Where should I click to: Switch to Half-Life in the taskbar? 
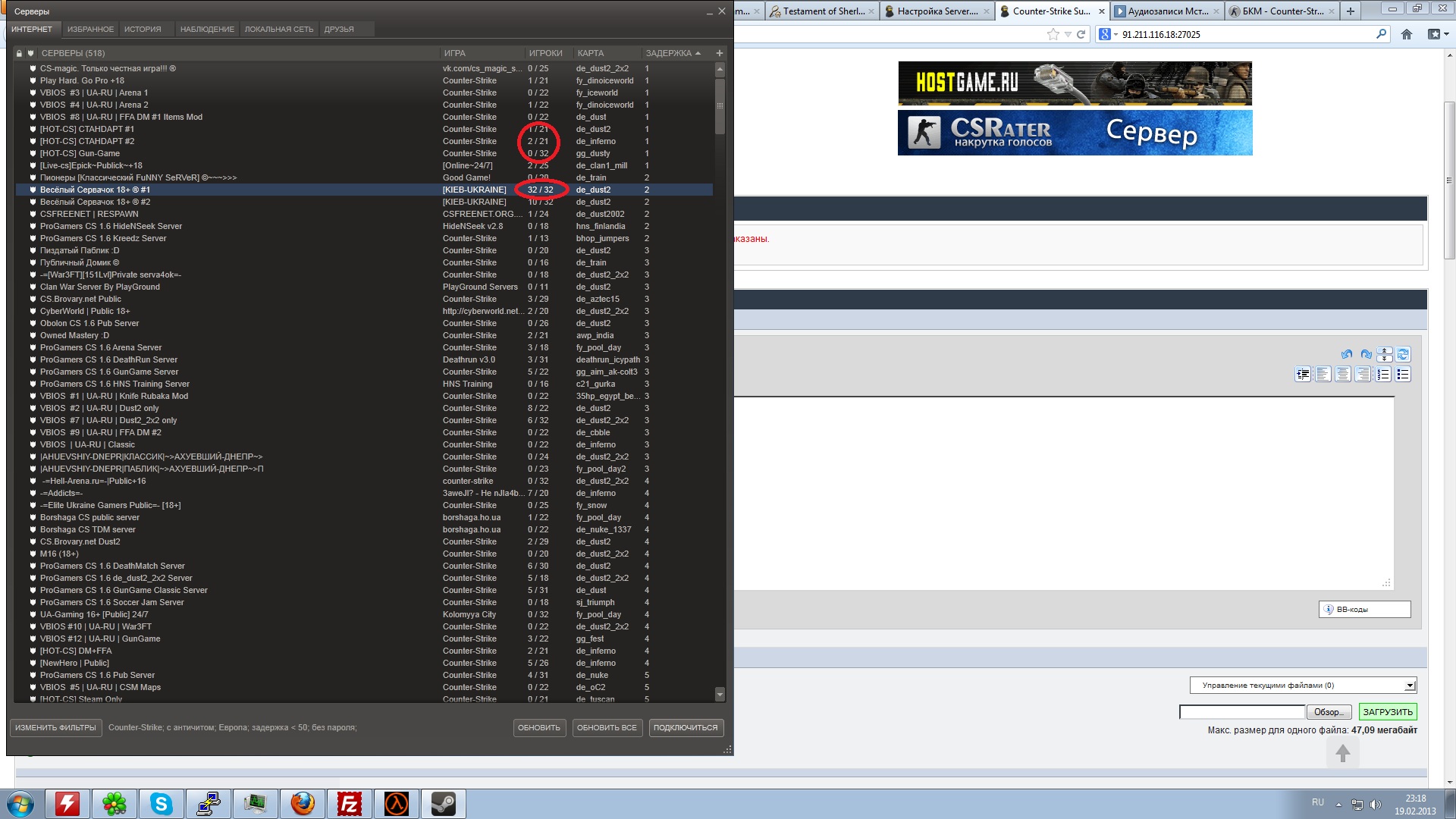397,804
